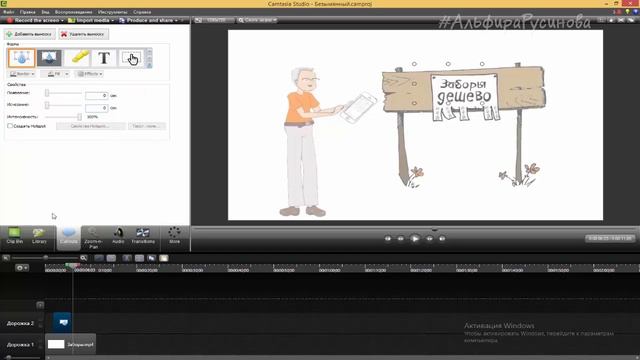Switch to the Library tab
Image resolution: width=640 pixels, height=360 pixels.
click(39, 236)
